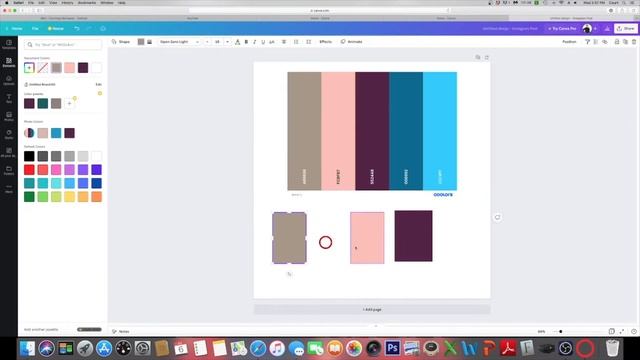640x360 pixels.
Task: Click the font size value field
Action: (218, 42)
